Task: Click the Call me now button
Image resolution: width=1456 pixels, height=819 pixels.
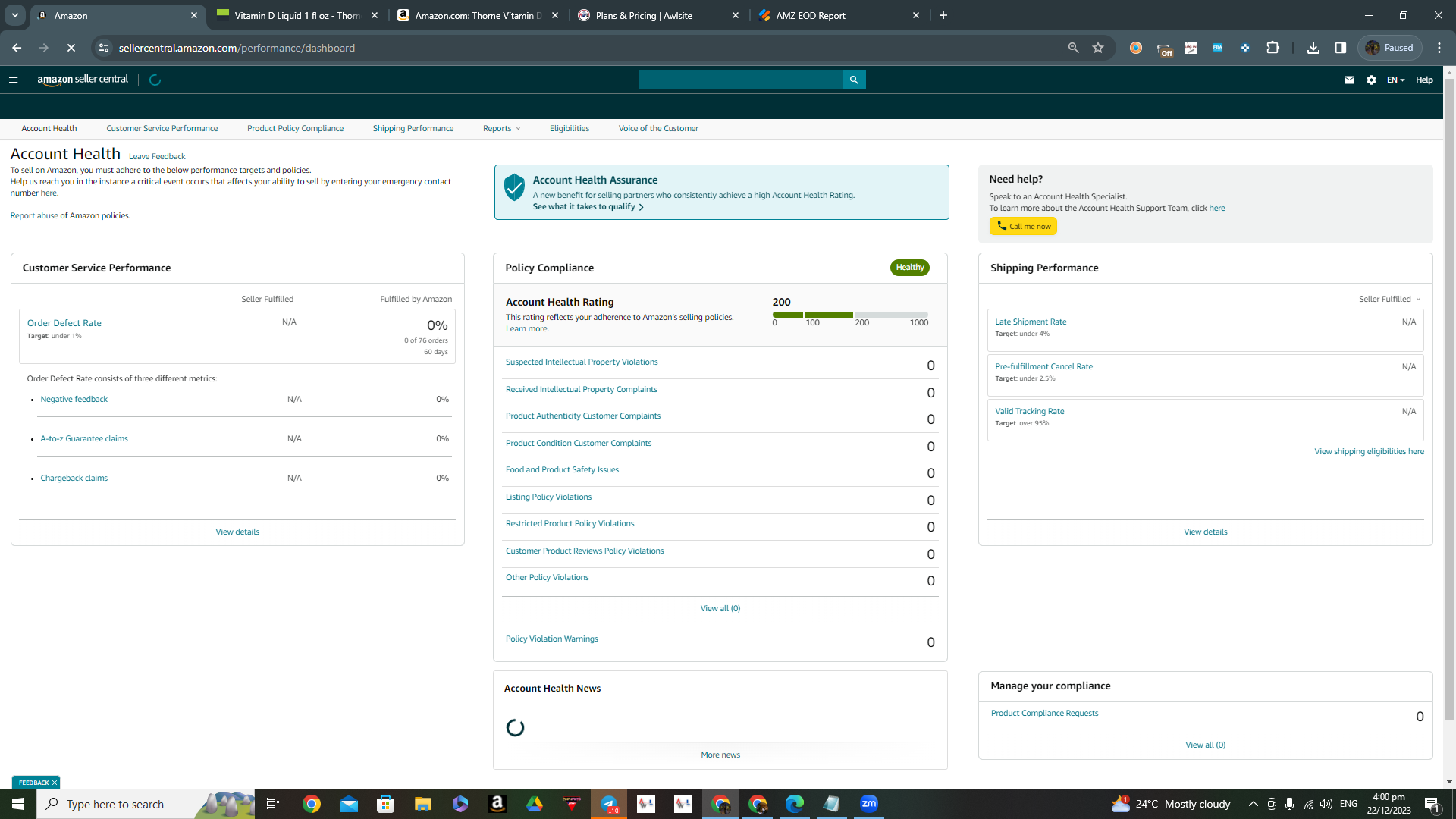Action: pyautogui.click(x=1023, y=226)
